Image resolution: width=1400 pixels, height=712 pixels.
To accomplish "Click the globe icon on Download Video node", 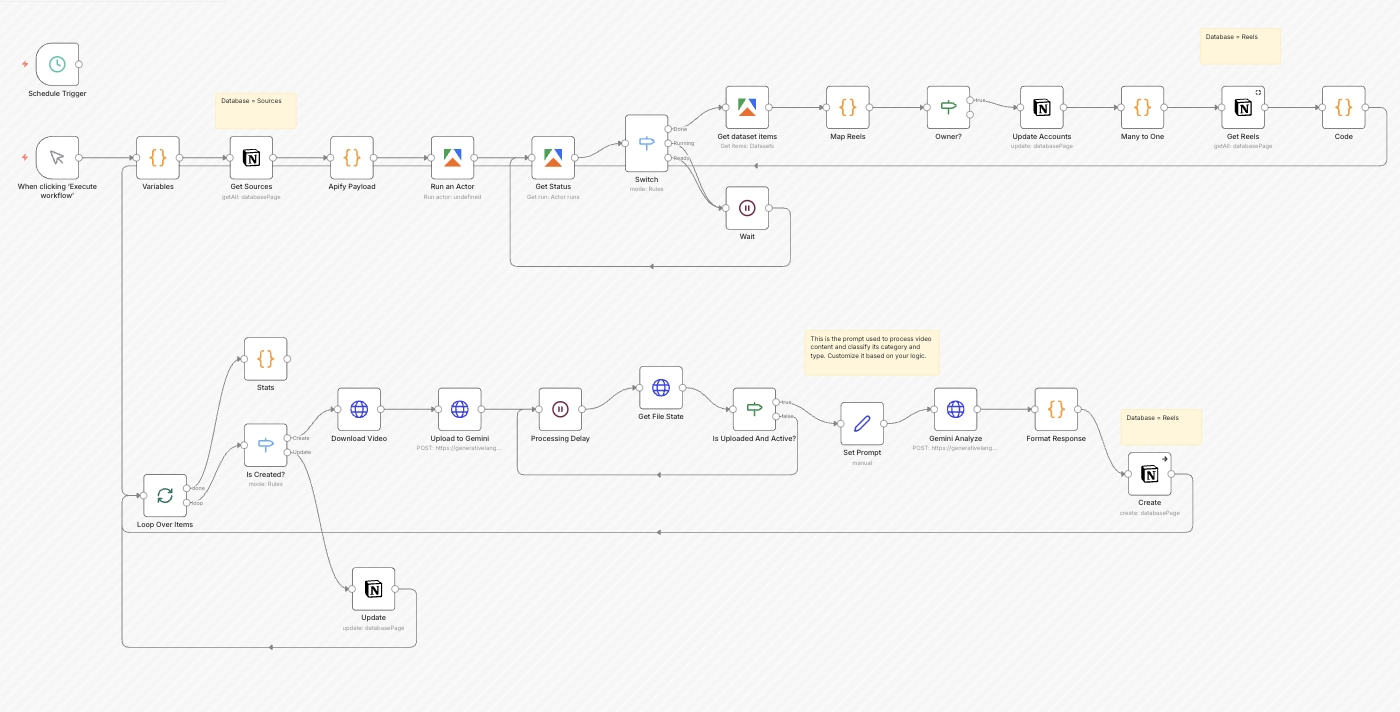I will click(358, 409).
